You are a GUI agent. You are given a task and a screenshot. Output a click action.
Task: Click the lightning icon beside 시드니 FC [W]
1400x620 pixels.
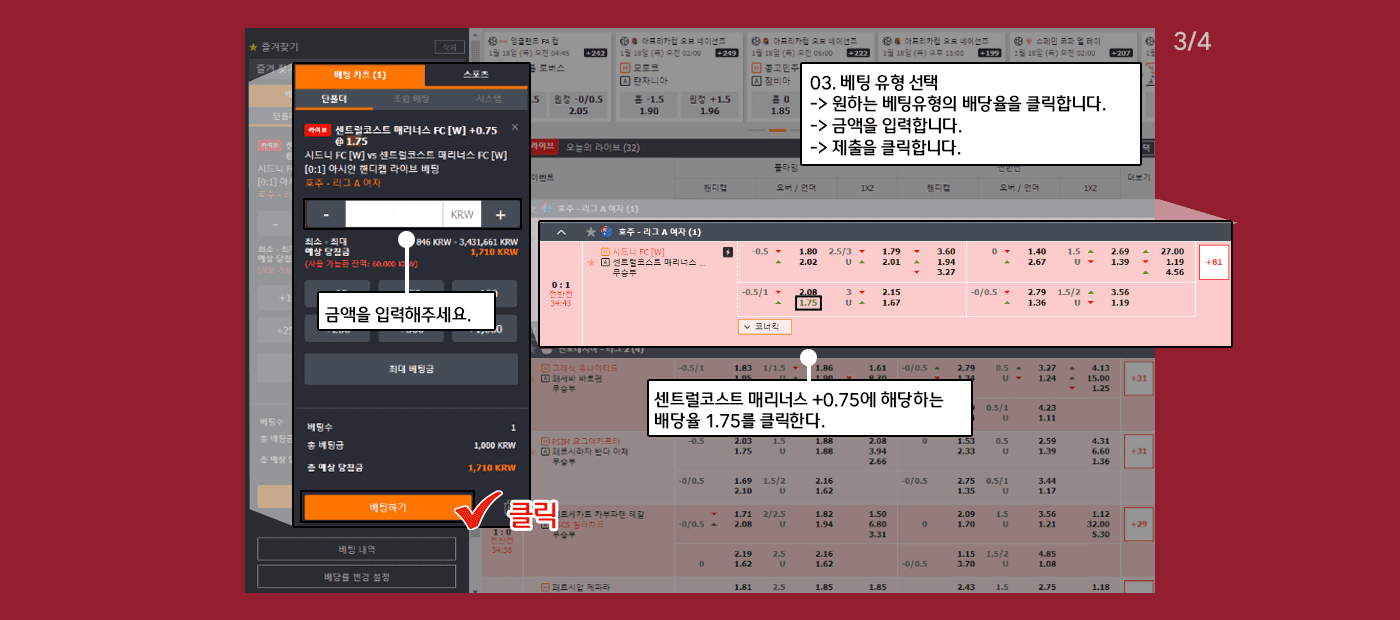point(728,252)
